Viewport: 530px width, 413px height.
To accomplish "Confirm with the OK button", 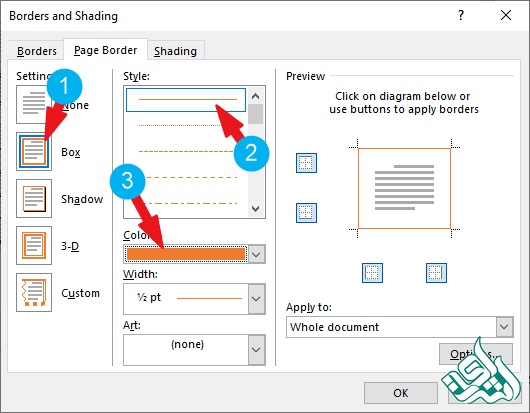I will point(401,393).
